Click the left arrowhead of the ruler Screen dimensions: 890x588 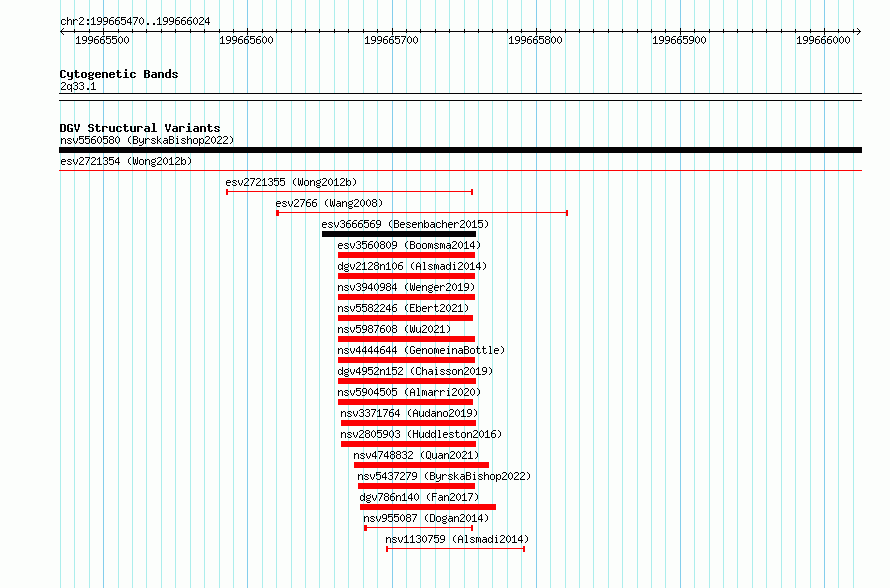62,32
